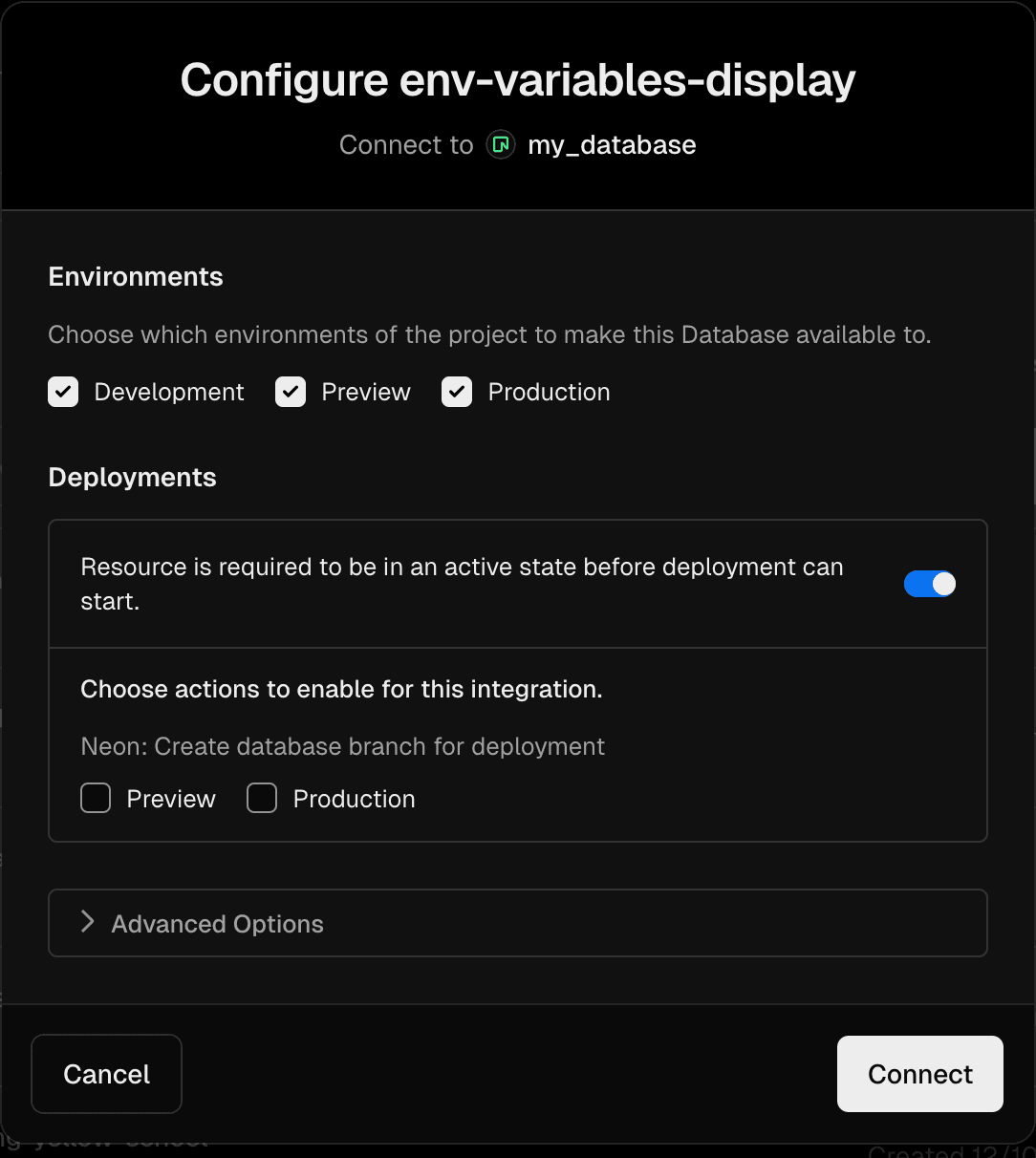Click the Production label next to the Neon branch checkbox

[x=354, y=800]
